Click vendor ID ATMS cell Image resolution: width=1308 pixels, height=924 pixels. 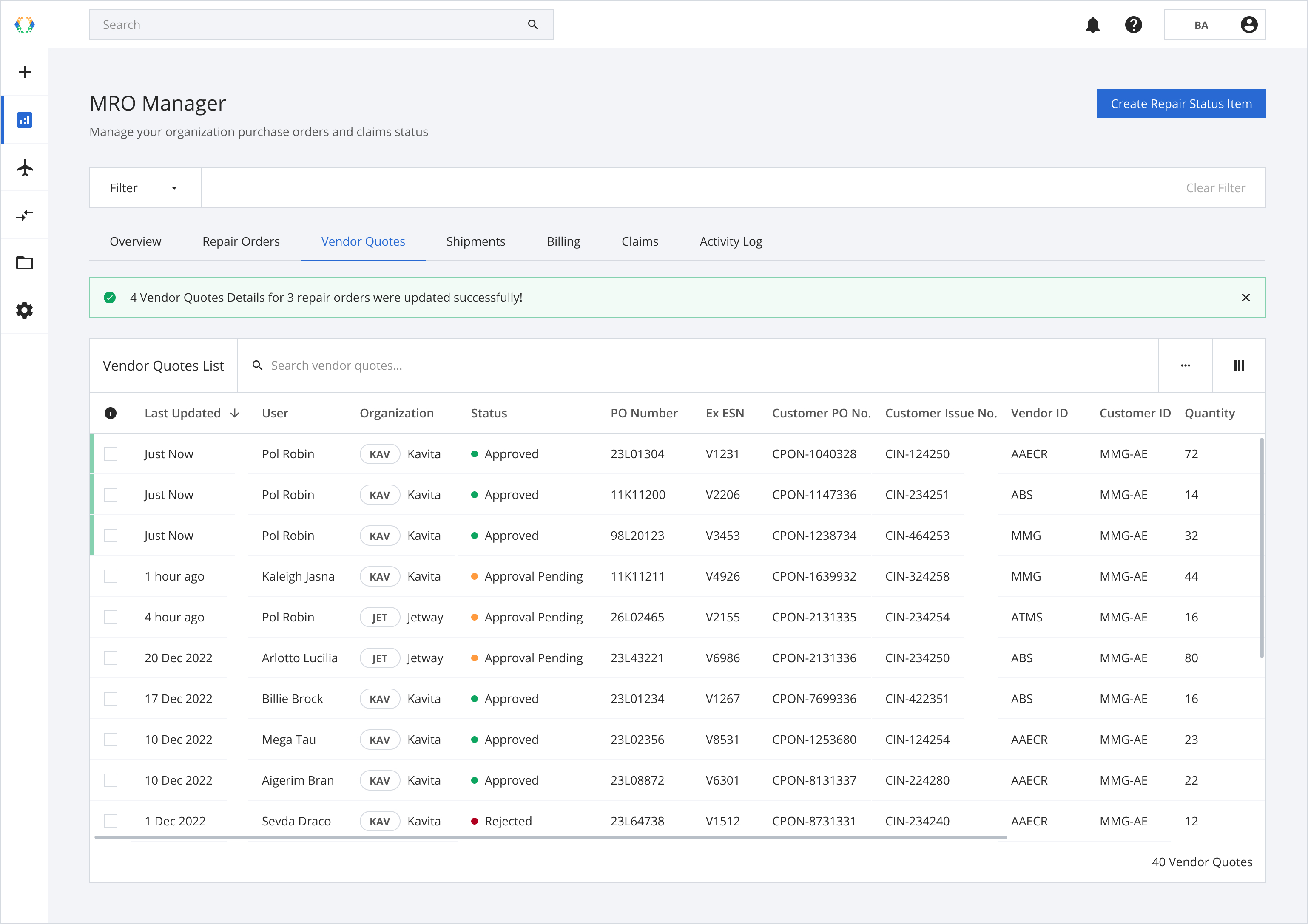[1026, 617]
